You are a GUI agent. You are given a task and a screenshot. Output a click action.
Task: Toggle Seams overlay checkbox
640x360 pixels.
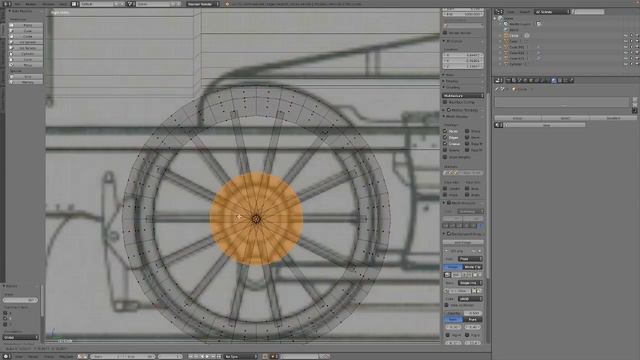(x=445, y=150)
